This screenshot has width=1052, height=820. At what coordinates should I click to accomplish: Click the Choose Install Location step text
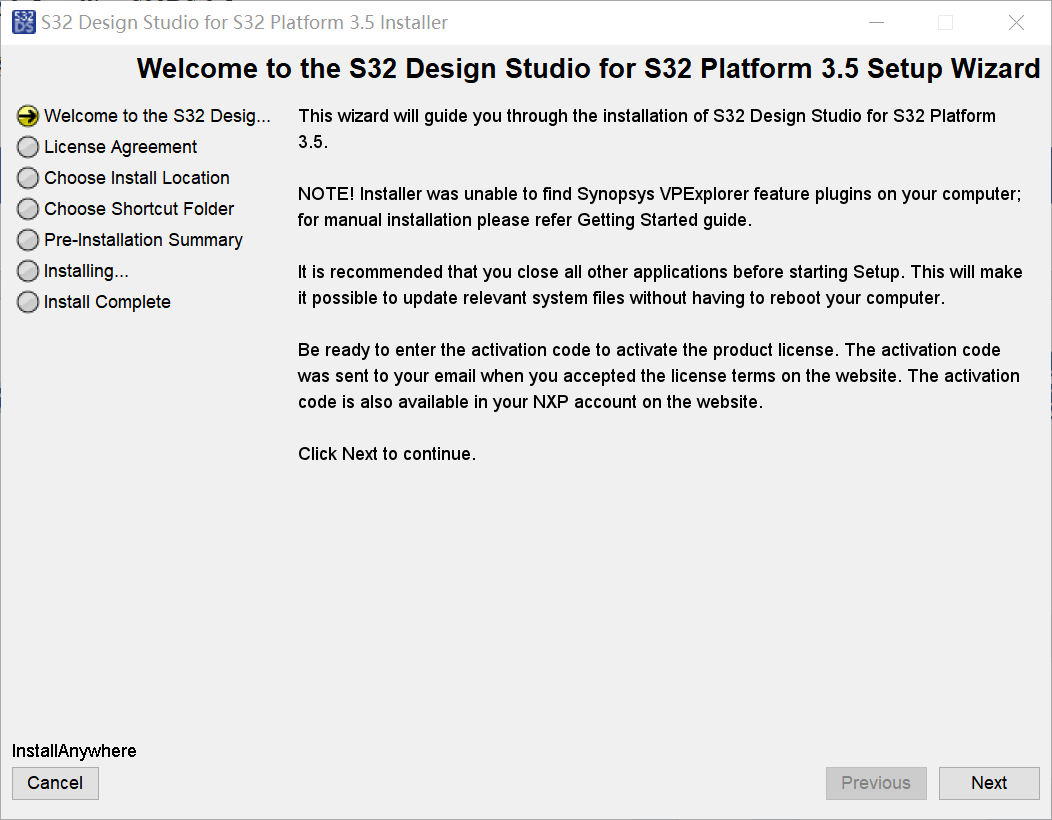[137, 178]
